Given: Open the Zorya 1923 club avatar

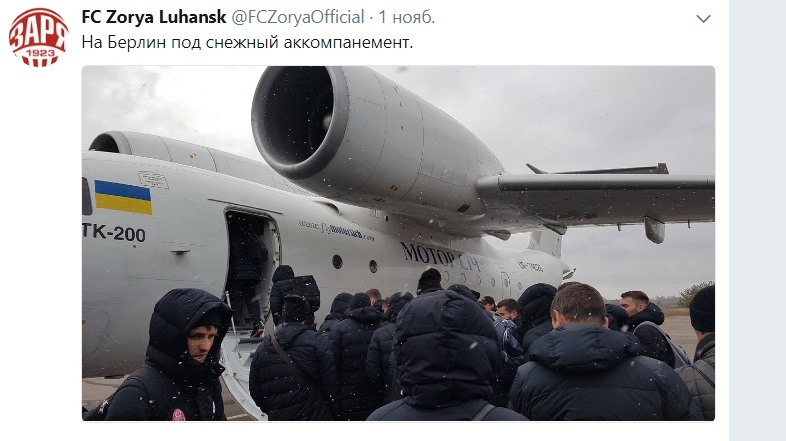Looking at the screenshot, I should (39, 38).
